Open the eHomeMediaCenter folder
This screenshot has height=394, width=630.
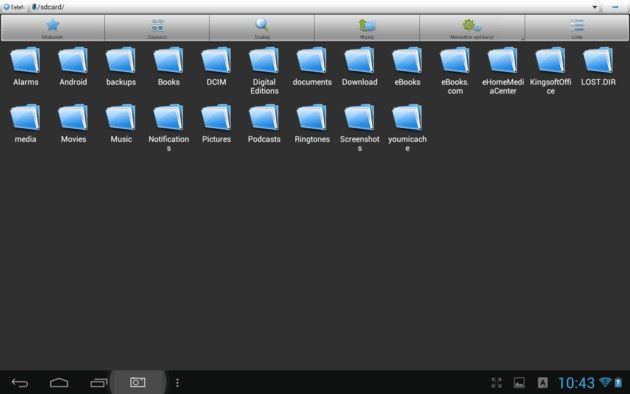(x=503, y=71)
